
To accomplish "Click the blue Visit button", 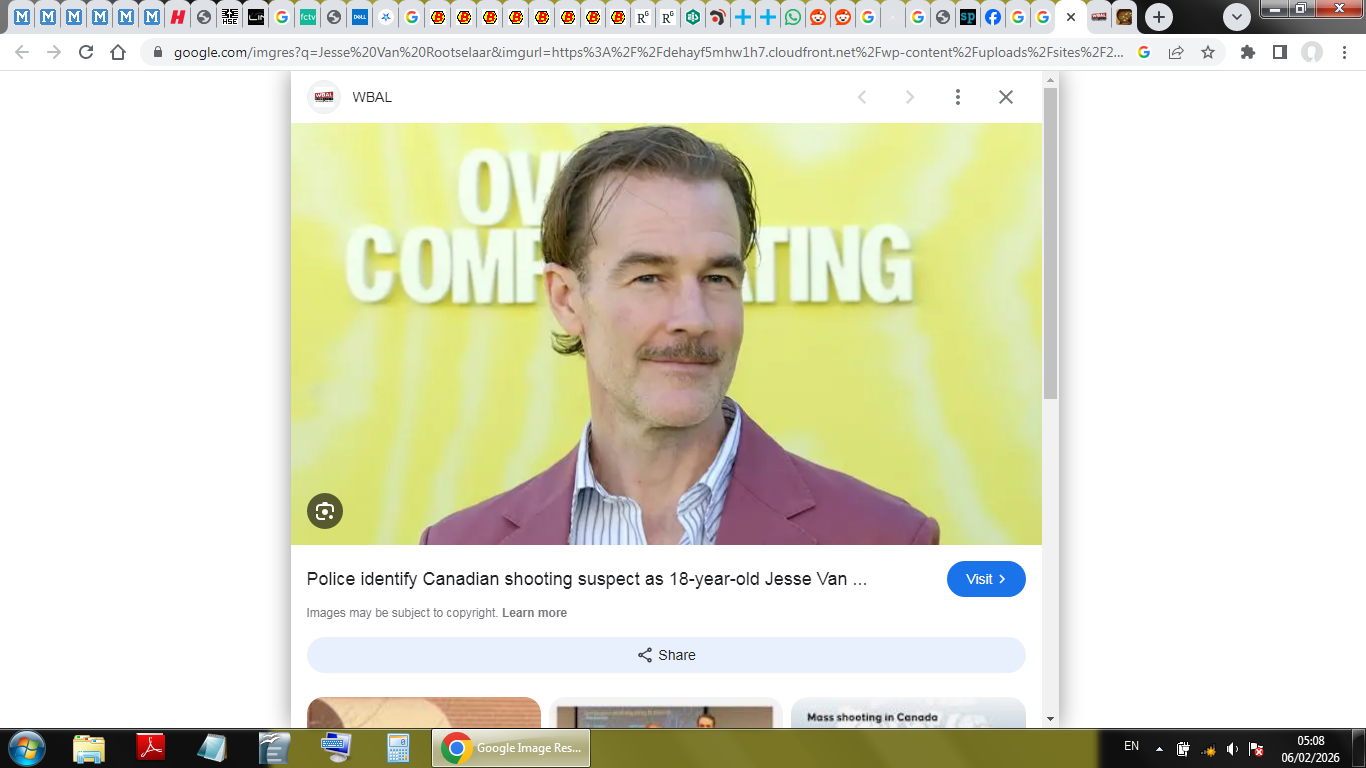I will coord(986,579).
